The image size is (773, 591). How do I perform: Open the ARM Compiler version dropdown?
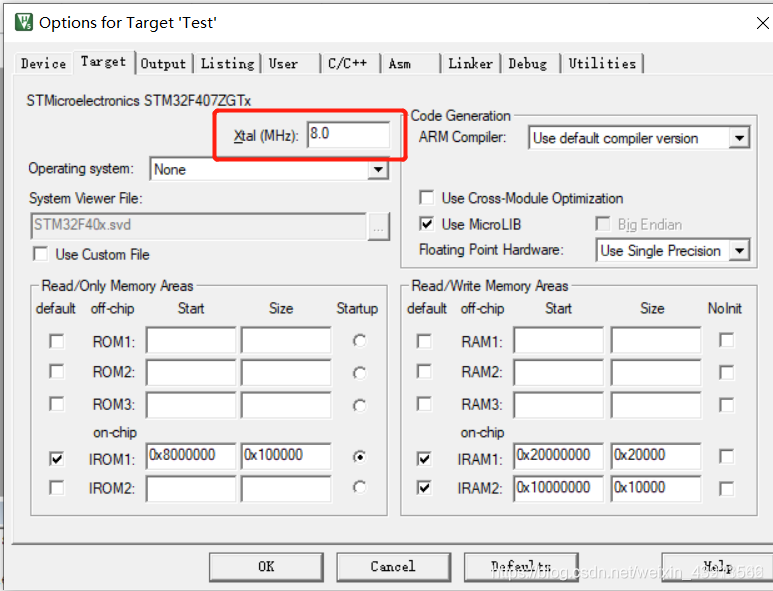739,138
